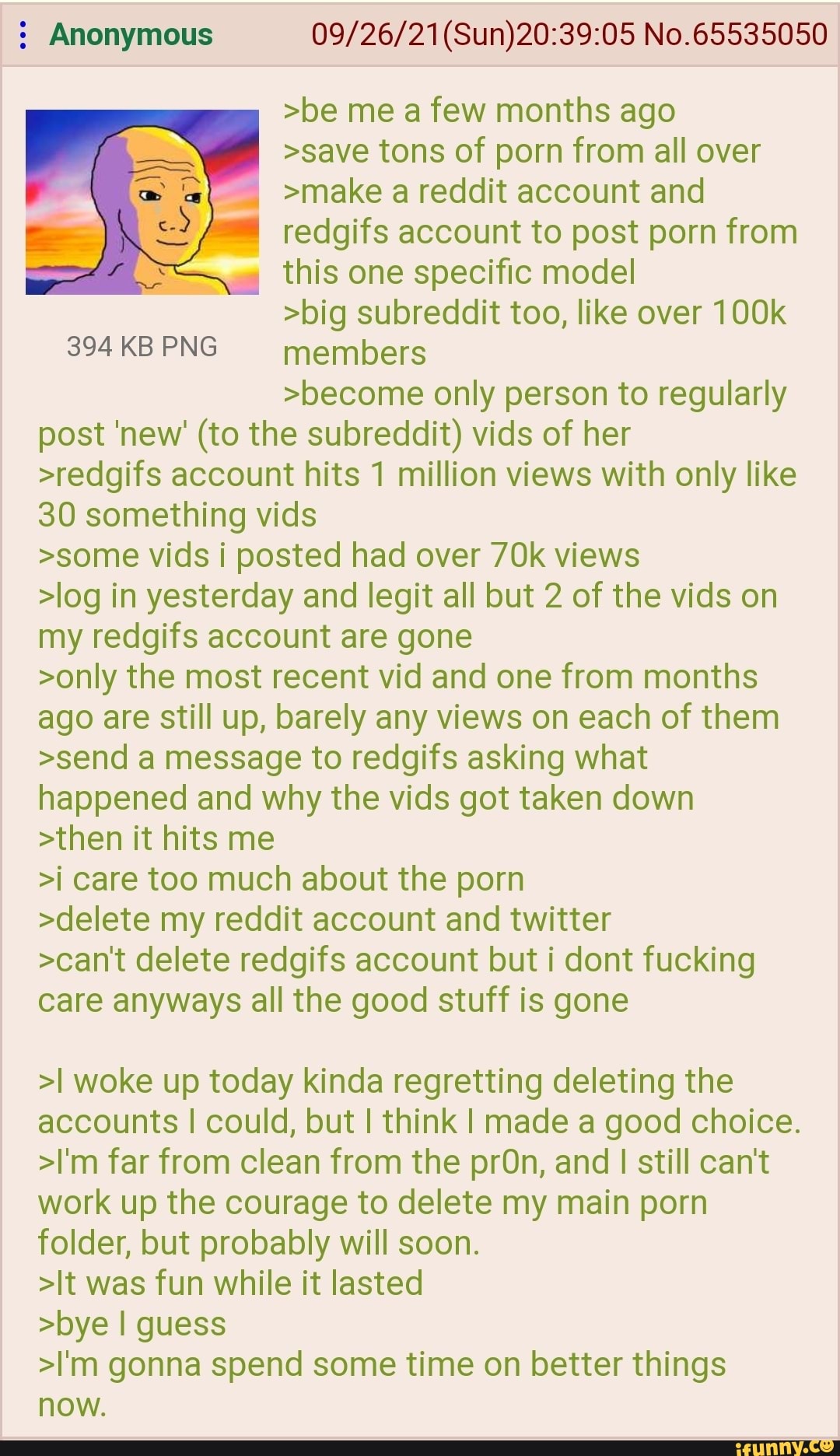Click the 394 KB PNG file label

point(142,346)
